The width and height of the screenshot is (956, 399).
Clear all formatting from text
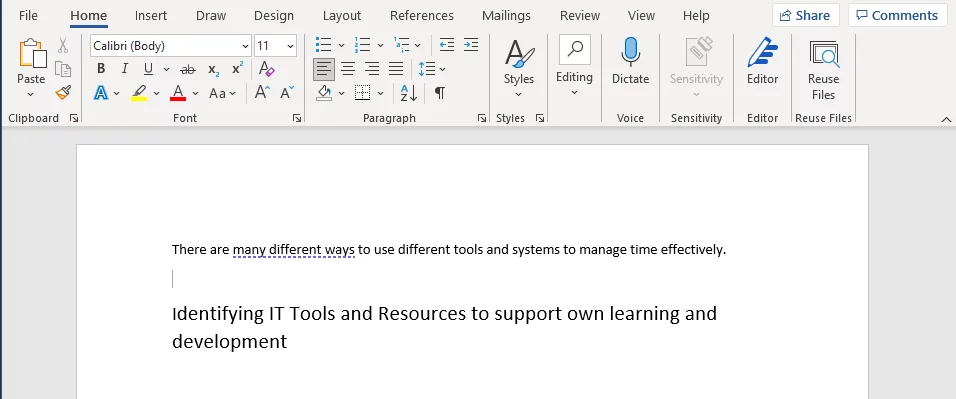click(266, 69)
